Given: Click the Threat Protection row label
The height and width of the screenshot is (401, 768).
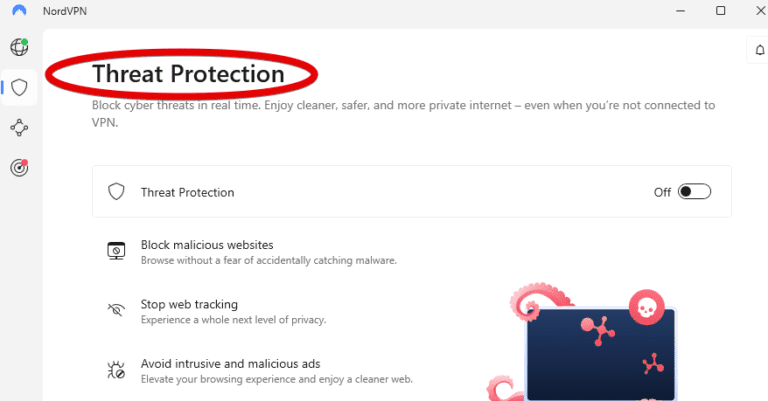Looking at the screenshot, I should pyautogui.click(x=187, y=192).
